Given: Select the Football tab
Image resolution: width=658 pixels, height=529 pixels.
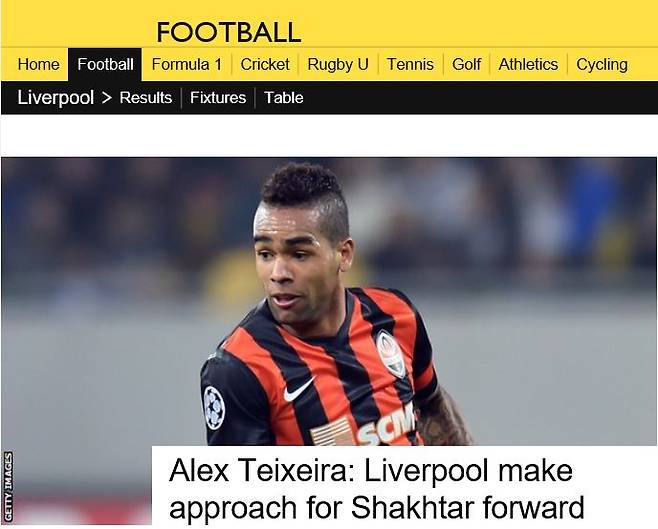Looking at the screenshot, I should pos(105,65).
